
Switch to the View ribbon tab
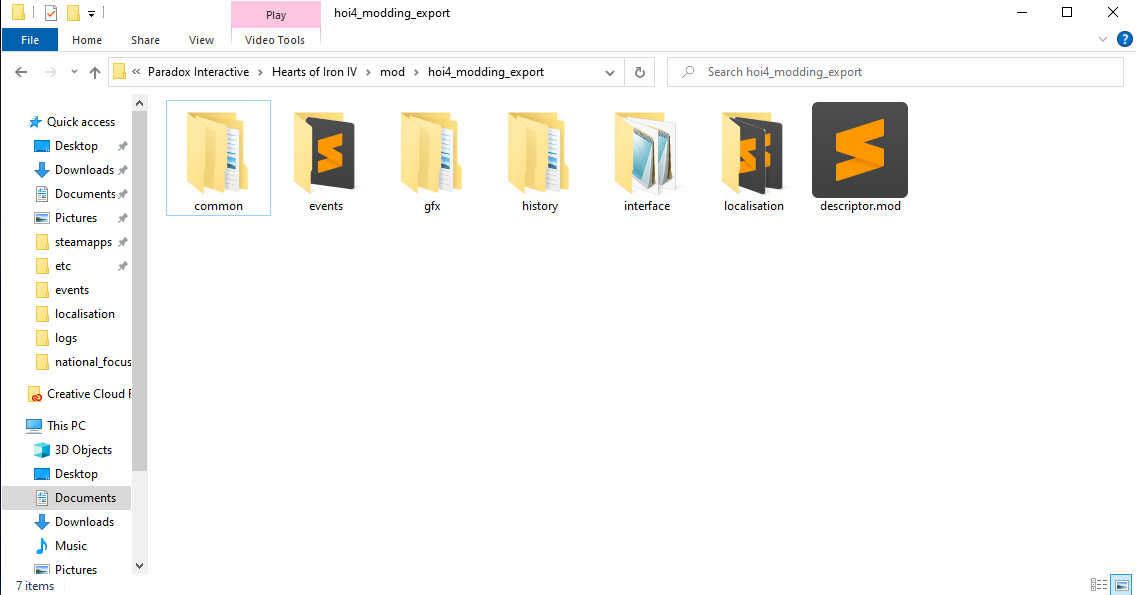201,40
